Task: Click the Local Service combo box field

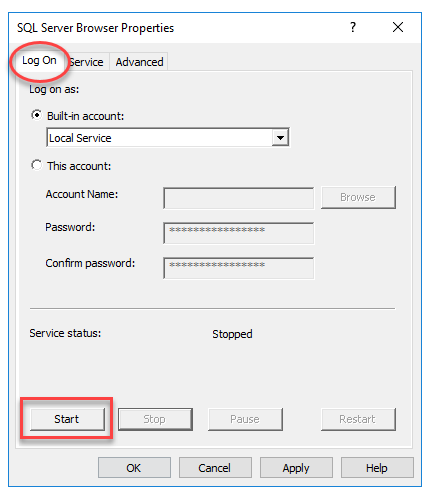Action: (168, 137)
